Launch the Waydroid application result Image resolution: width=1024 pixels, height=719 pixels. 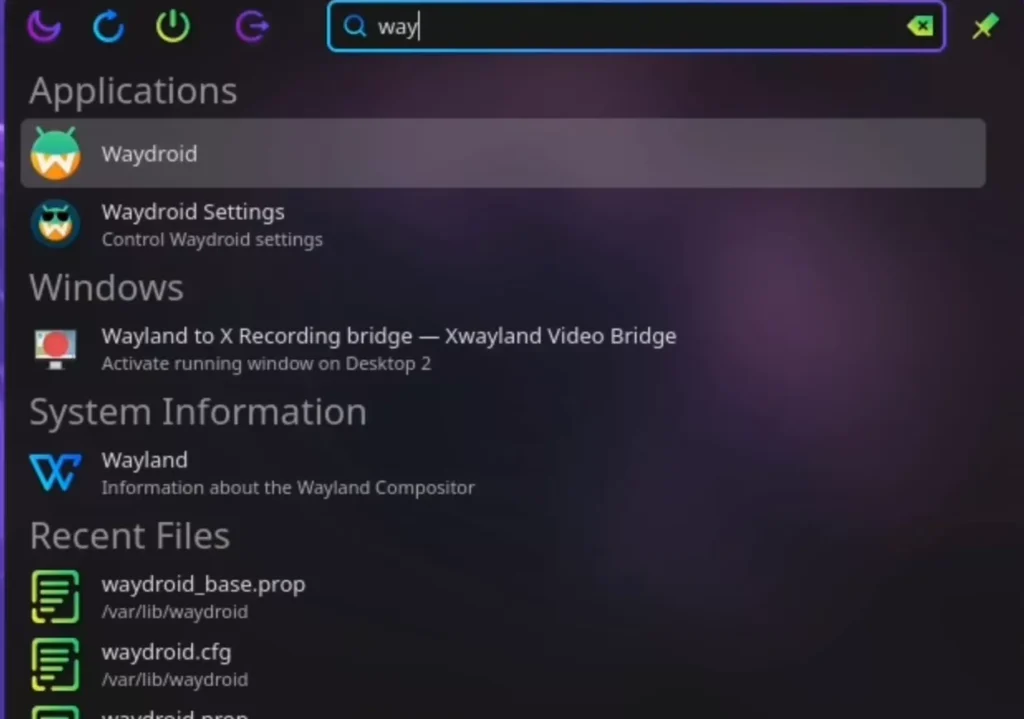[x=500, y=154]
